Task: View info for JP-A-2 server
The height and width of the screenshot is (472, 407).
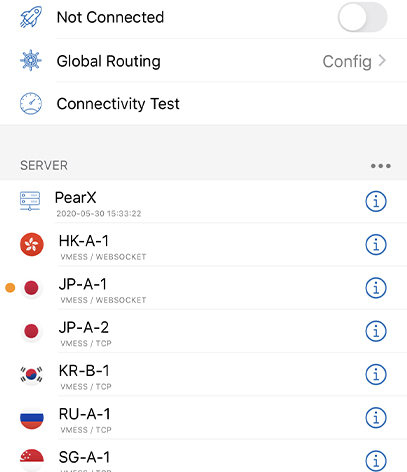Action: [x=376, y=331]
